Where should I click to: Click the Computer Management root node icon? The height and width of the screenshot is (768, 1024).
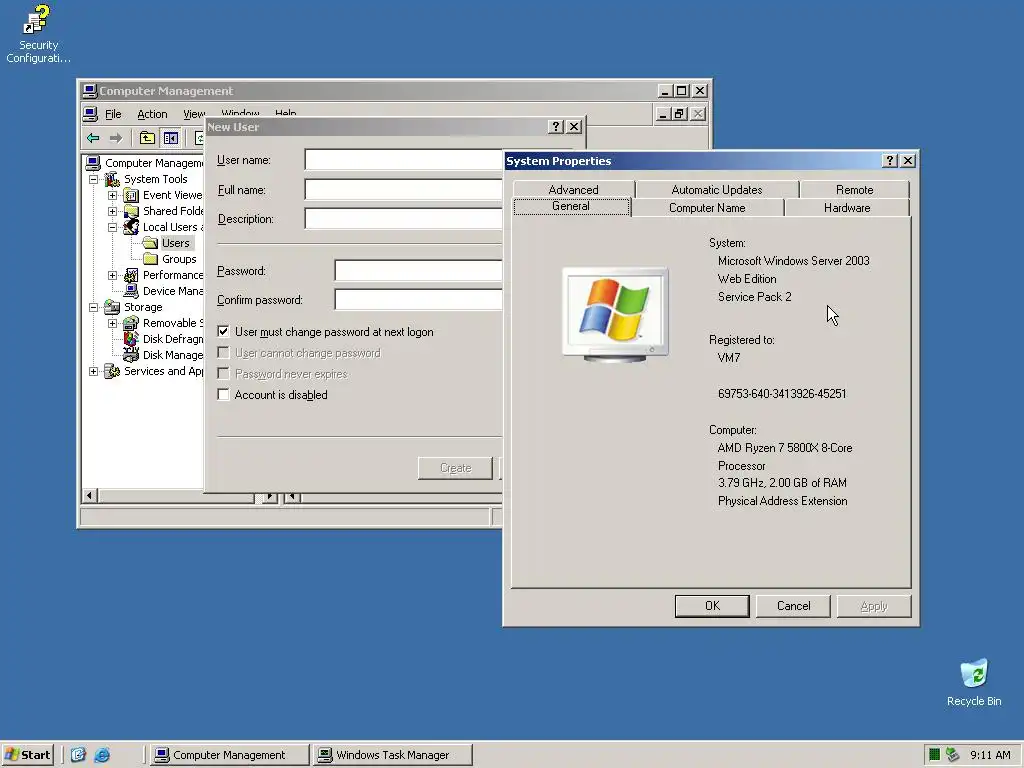tap(93, 163)
